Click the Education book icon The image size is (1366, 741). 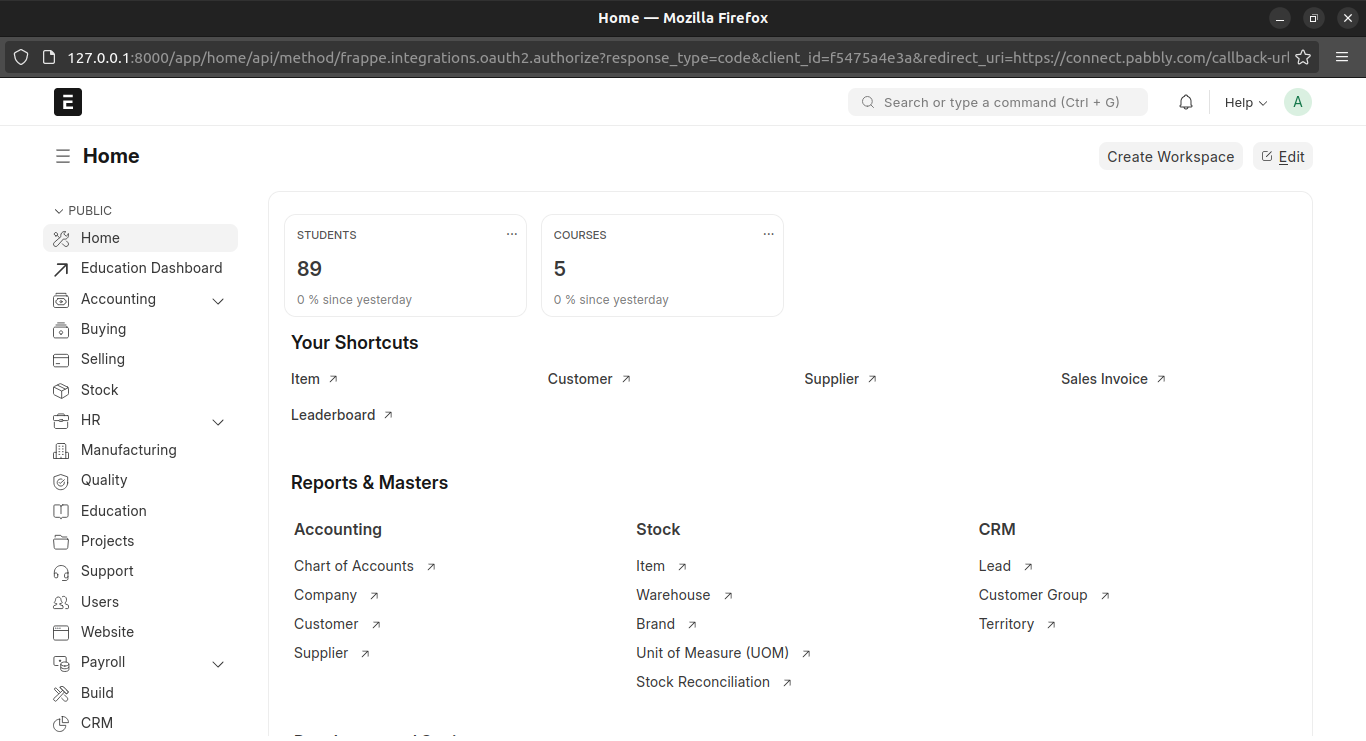pyautogui.click(x=61, y=511)
